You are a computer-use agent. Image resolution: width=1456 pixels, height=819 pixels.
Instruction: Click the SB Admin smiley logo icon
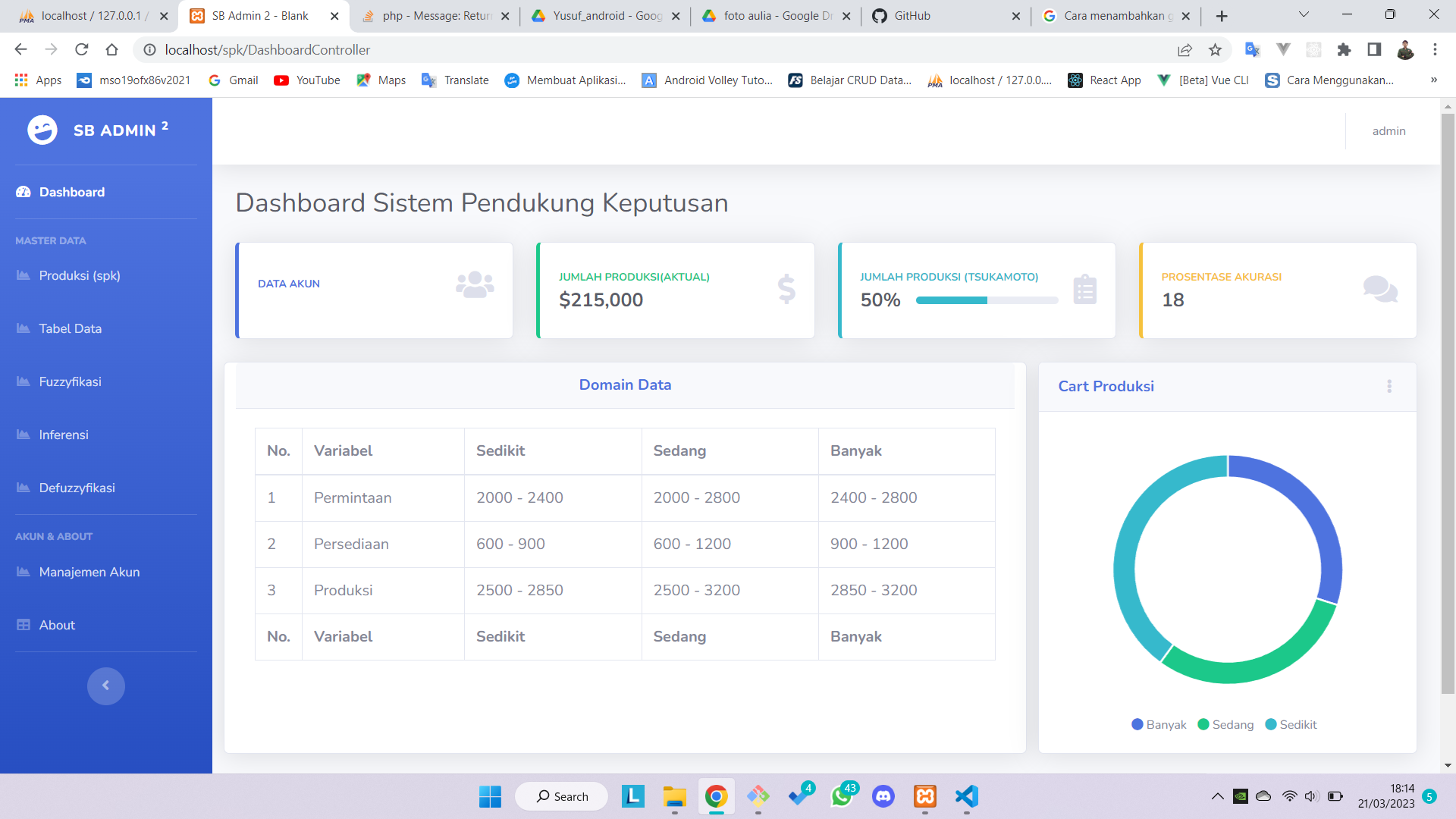(42, 130)
